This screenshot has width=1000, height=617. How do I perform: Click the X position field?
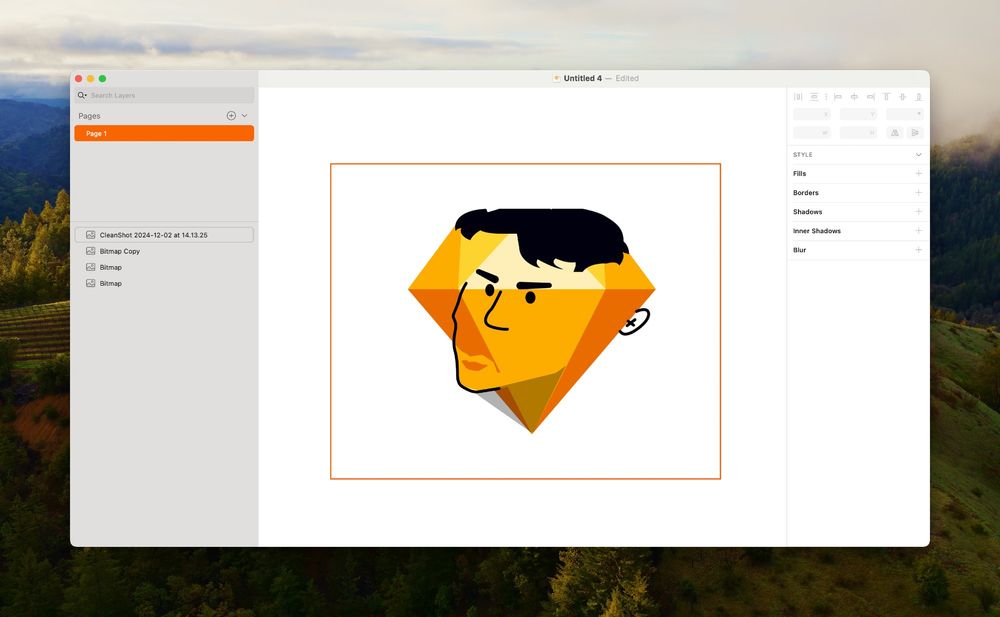tap(812, 114)
